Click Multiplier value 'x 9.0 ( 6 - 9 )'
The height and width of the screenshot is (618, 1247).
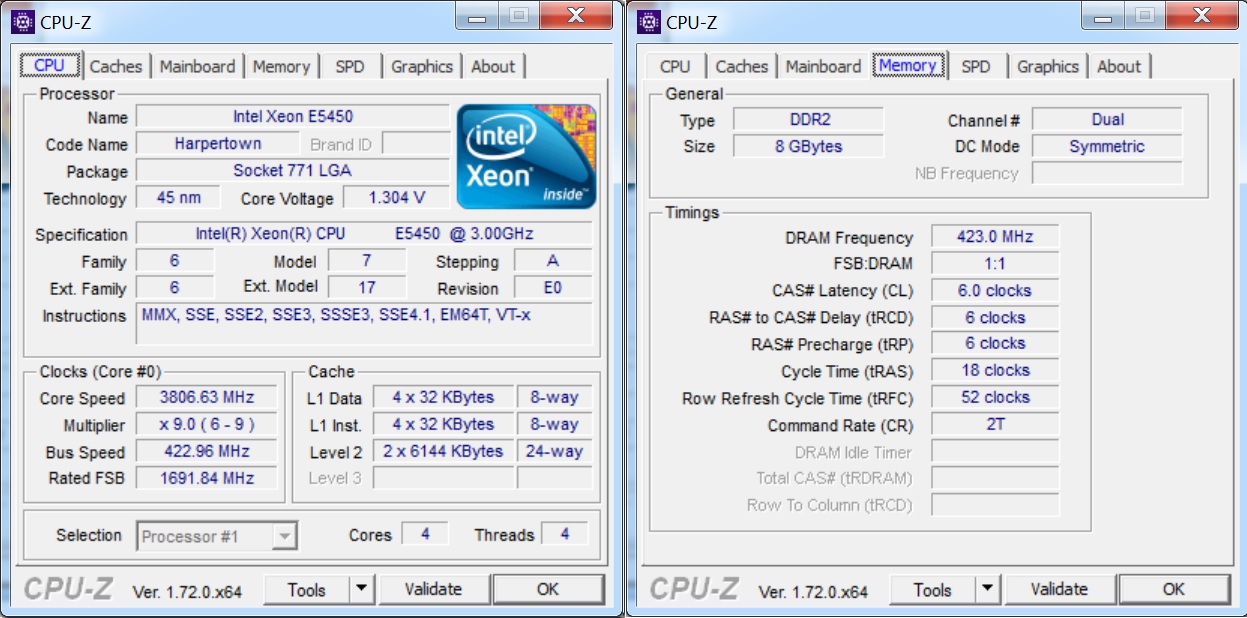click(207, 424)
